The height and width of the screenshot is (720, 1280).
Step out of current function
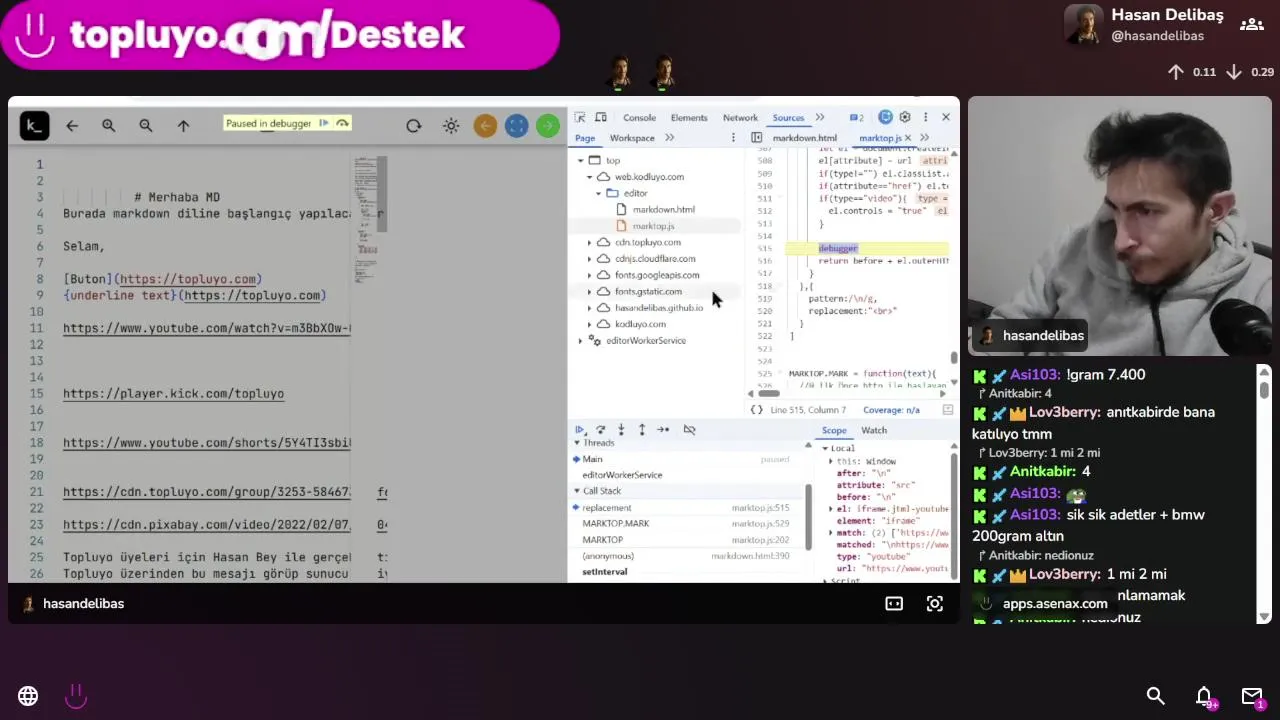642,430
